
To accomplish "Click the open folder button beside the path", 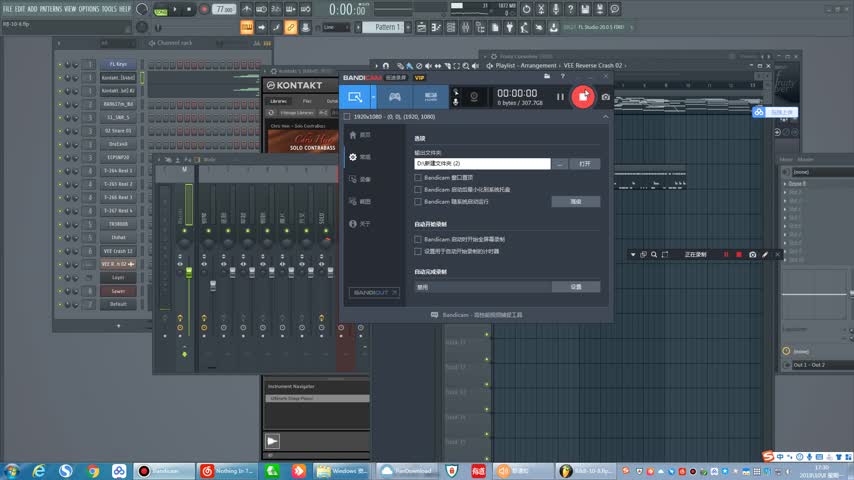I will tap(584, 163).
